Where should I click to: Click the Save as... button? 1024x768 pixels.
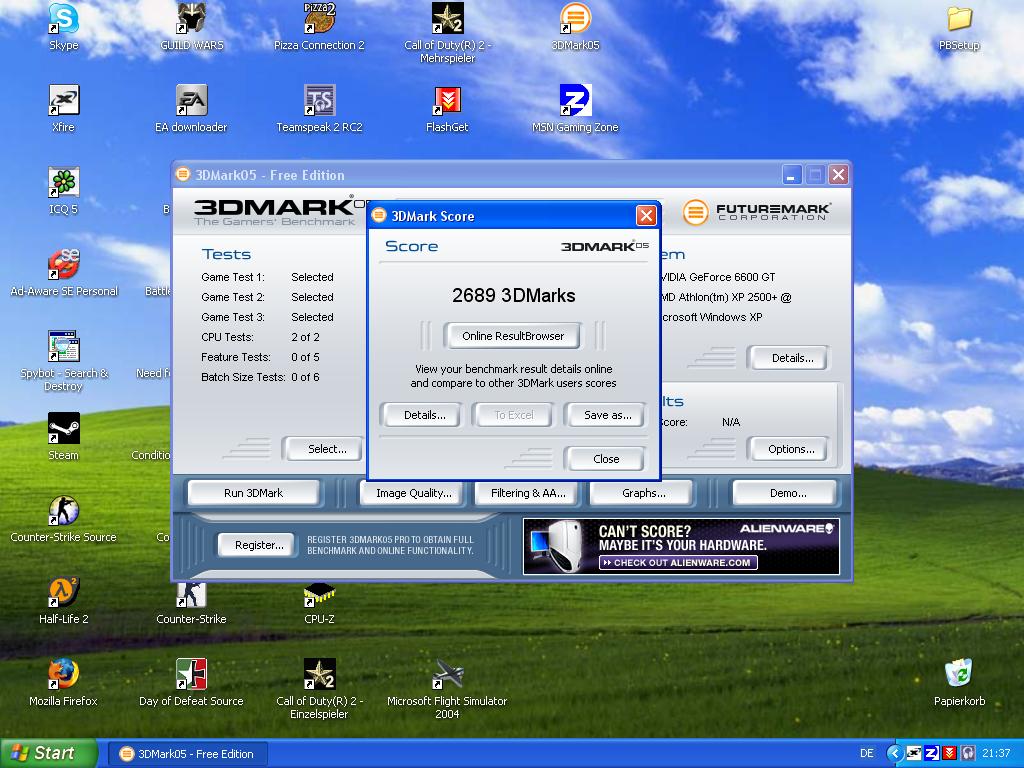tap(607, 415)
